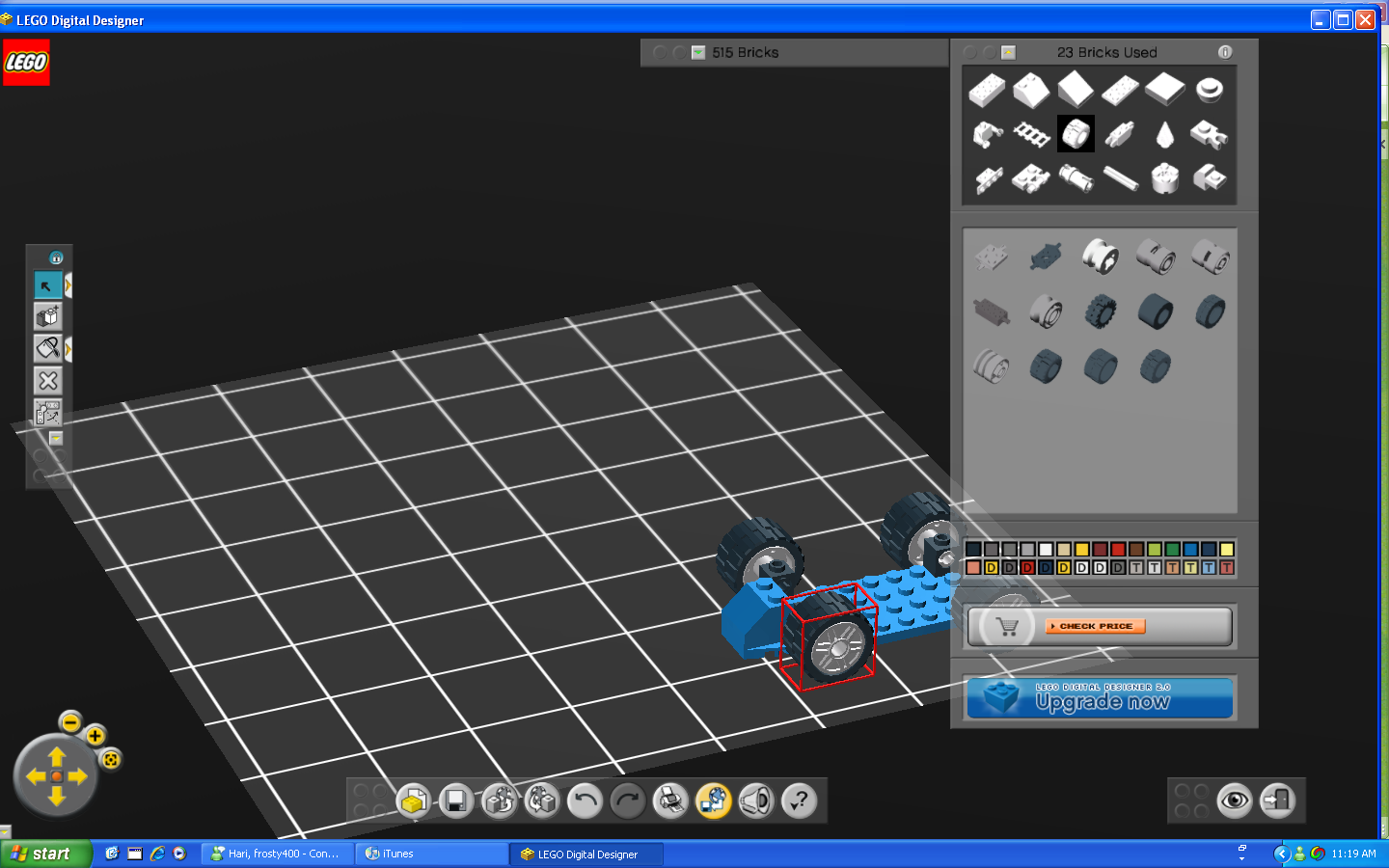This screenshot has width=1389, height=868.
Task: Collapse the left toolbox with yellow arrow
Action: [x=56, y=439]
